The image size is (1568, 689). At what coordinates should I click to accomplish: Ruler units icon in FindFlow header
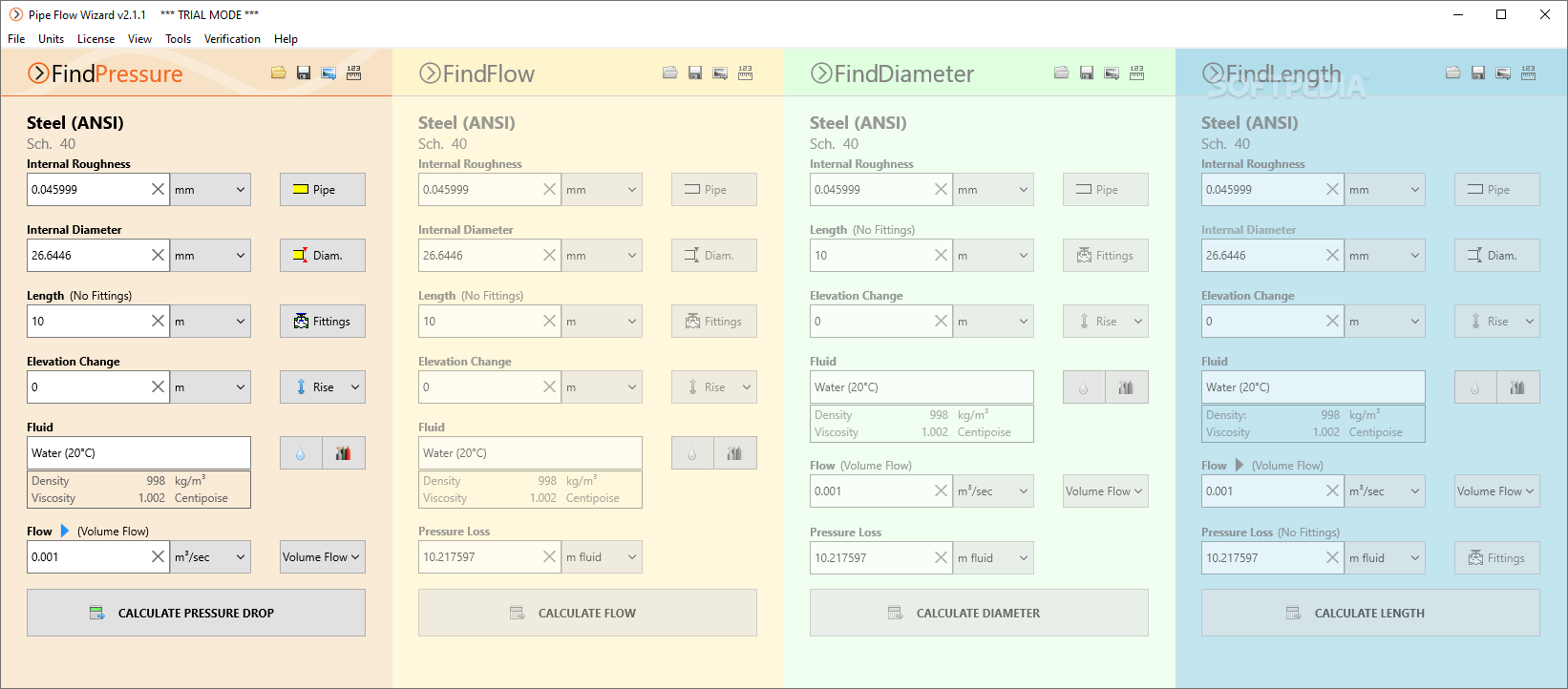[x=745, y=73]
